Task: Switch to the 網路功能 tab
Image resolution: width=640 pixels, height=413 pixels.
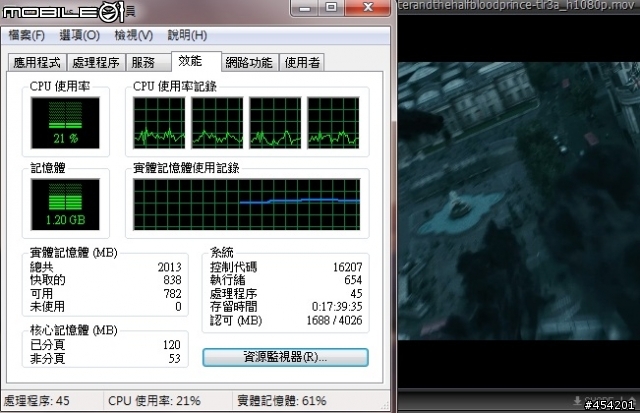Action: click(x=249, y=62)
